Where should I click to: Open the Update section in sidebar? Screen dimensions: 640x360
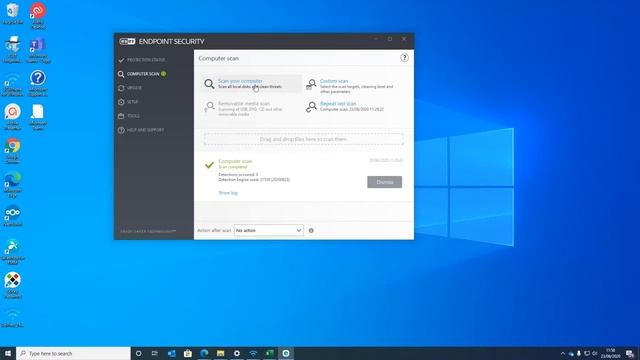[130, 88]
